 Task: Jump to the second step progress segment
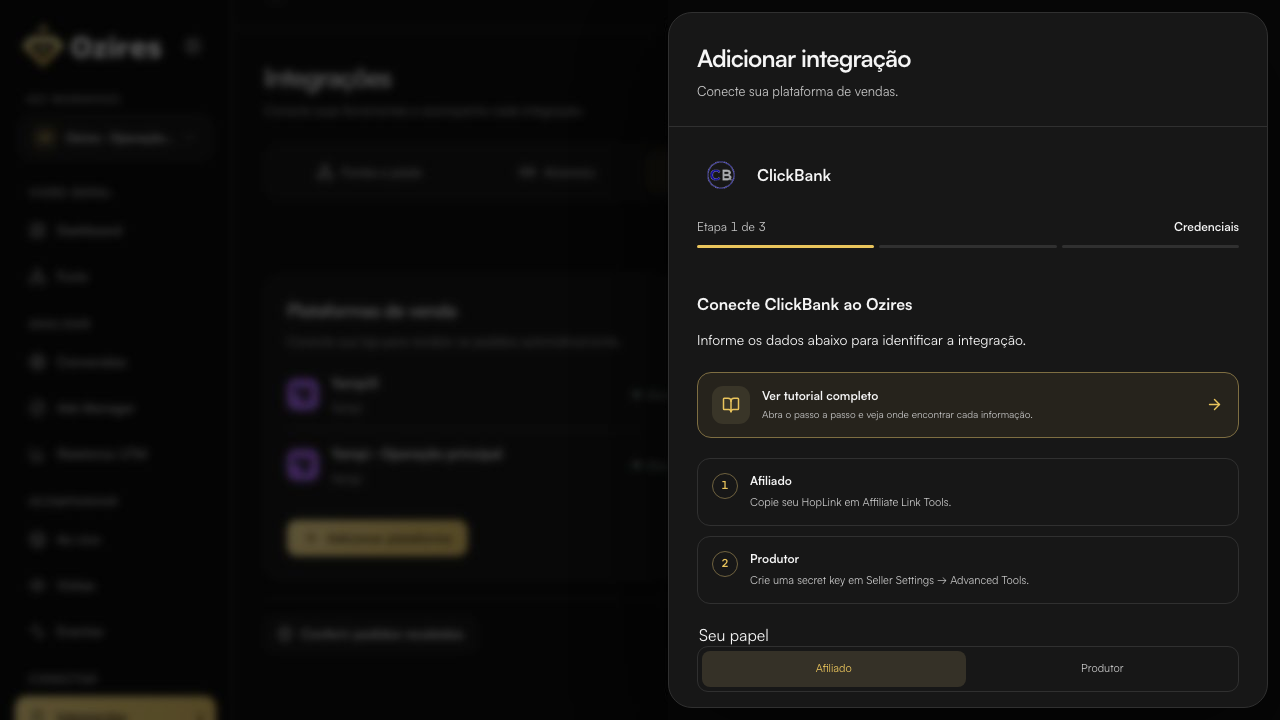(x=968, y=246)
